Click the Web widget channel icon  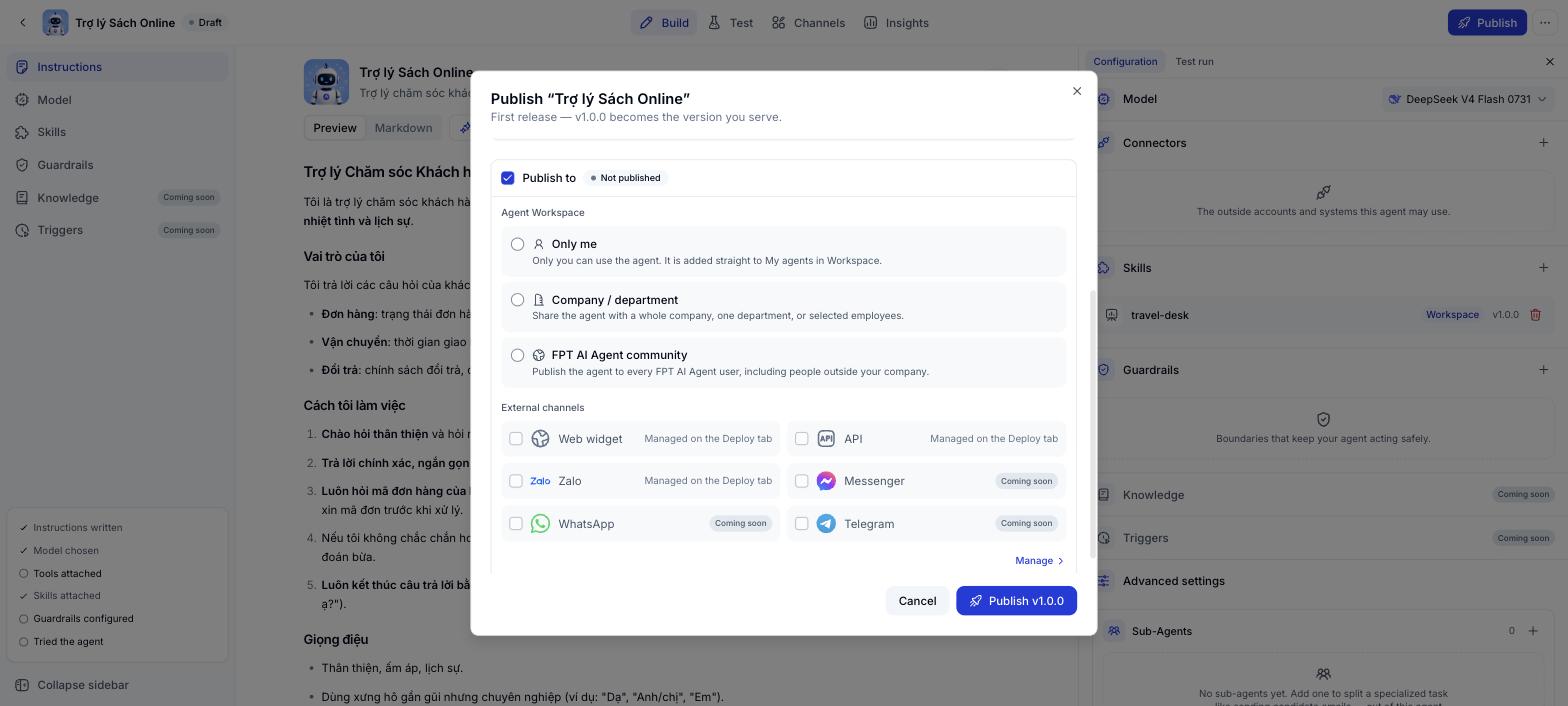point(540,439)
